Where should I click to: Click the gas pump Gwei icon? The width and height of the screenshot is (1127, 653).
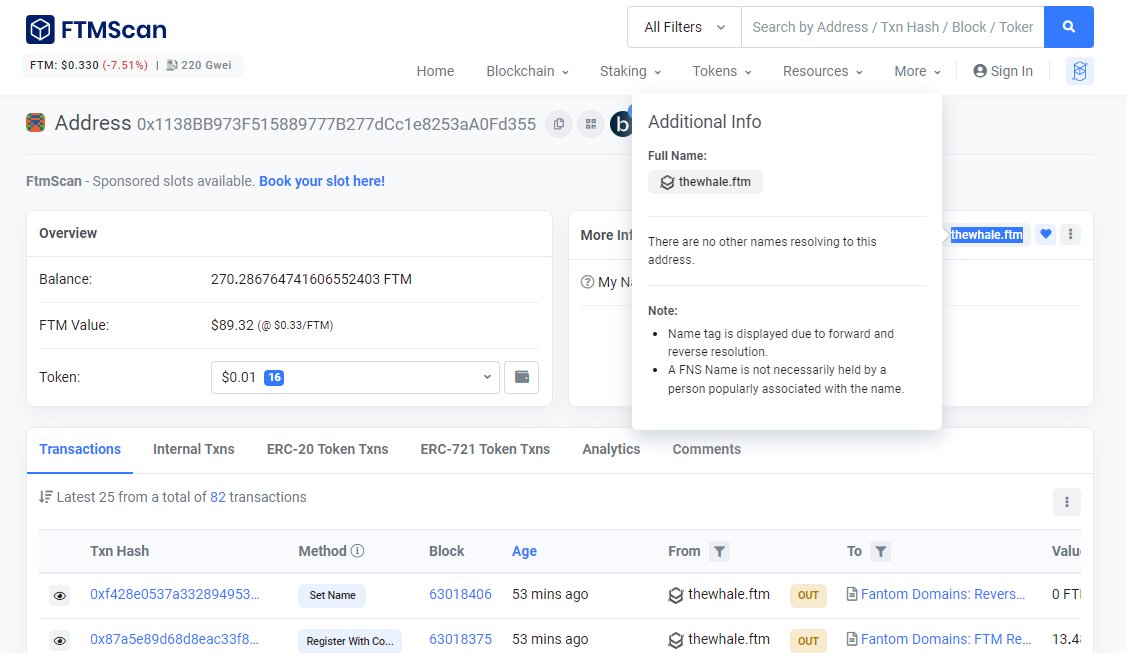172,65
